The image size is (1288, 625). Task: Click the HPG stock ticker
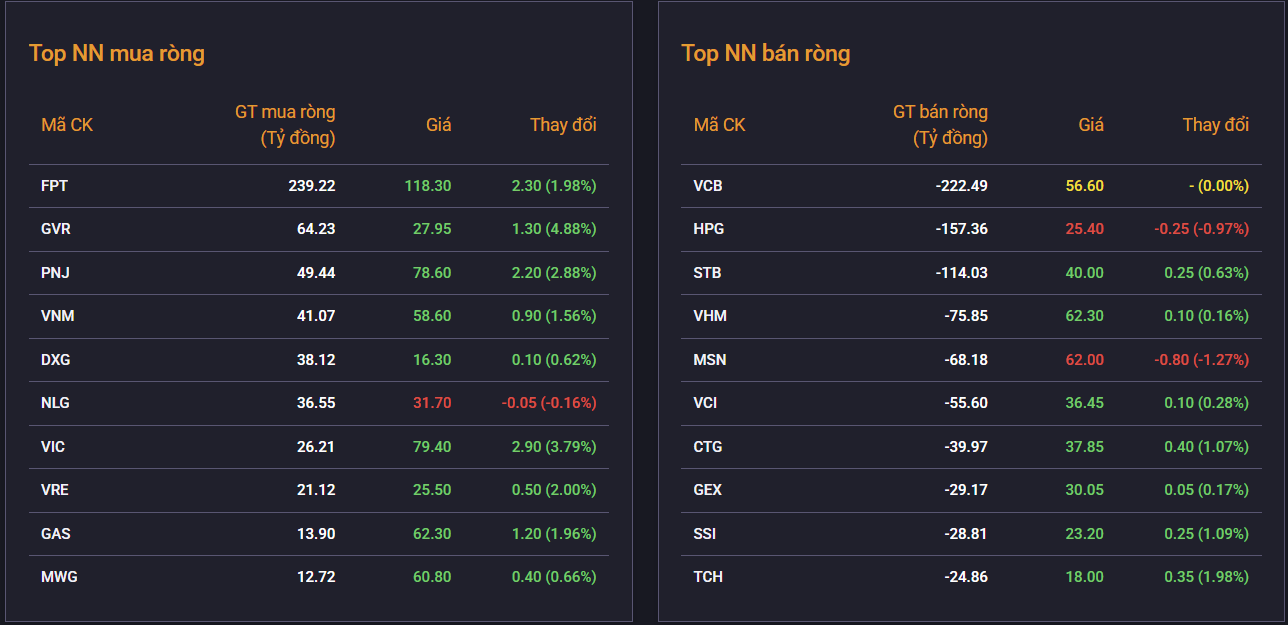click(709, 229)
